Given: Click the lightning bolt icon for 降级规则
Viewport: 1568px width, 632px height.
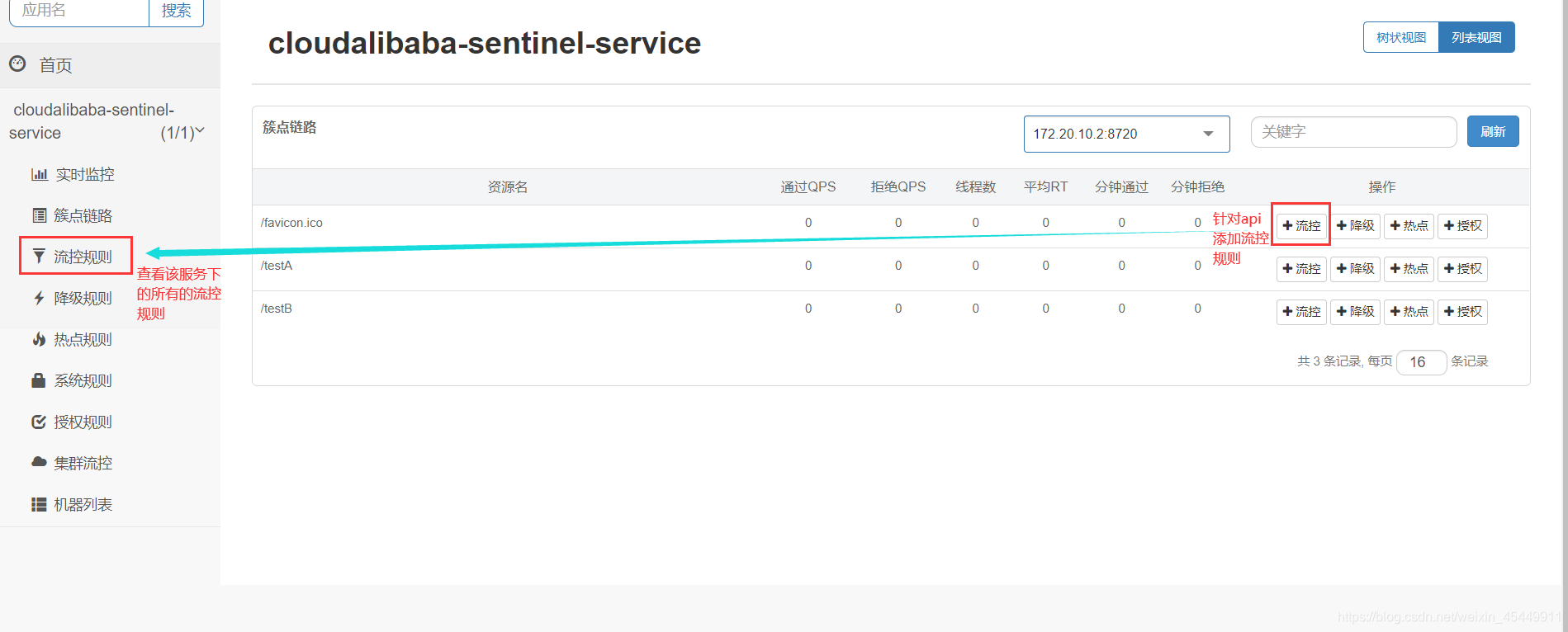Looking at the screenshot, I should click(39, 298).
